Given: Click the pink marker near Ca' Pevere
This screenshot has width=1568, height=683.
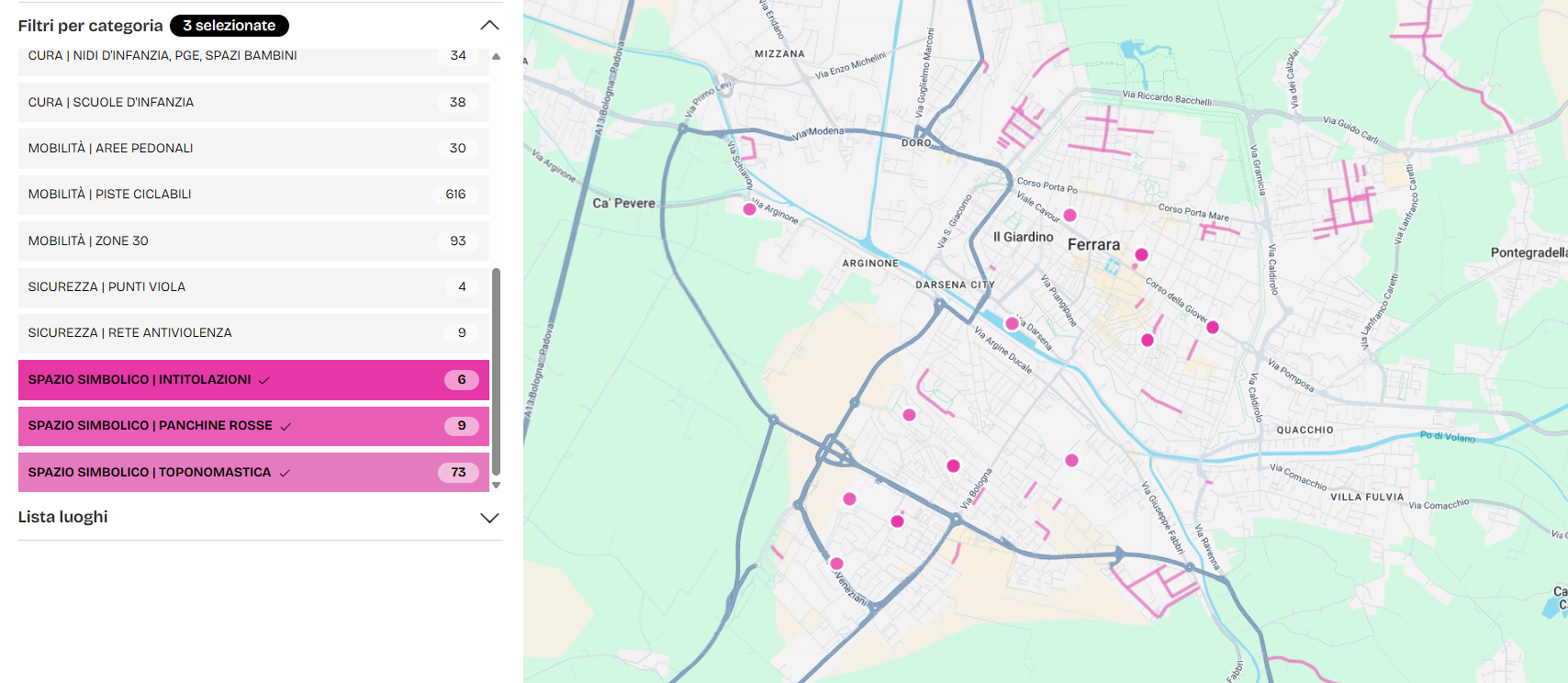Looking at the screenshot, I should coord(749,209).
